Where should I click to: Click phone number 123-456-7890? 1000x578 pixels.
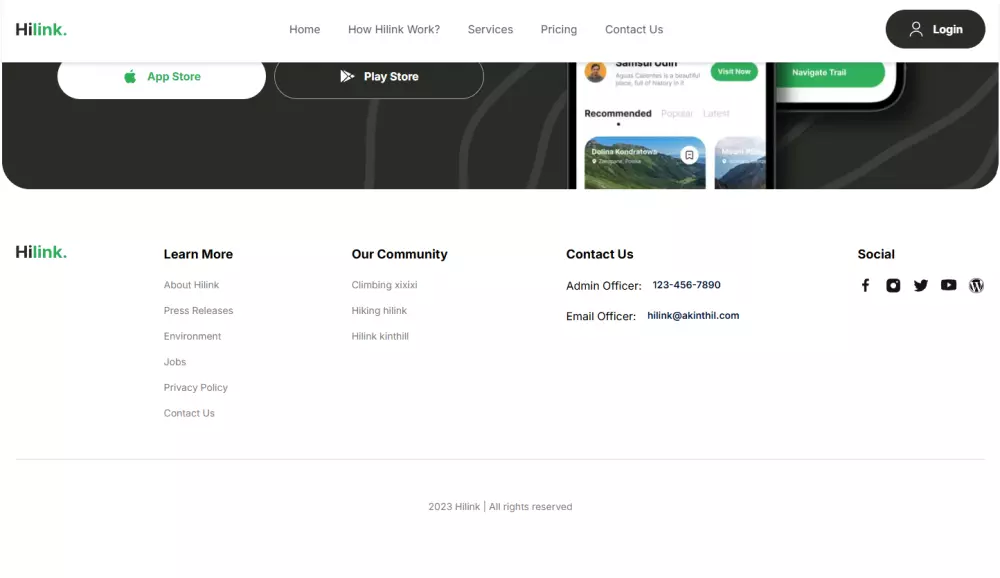[x=686, y=285]
